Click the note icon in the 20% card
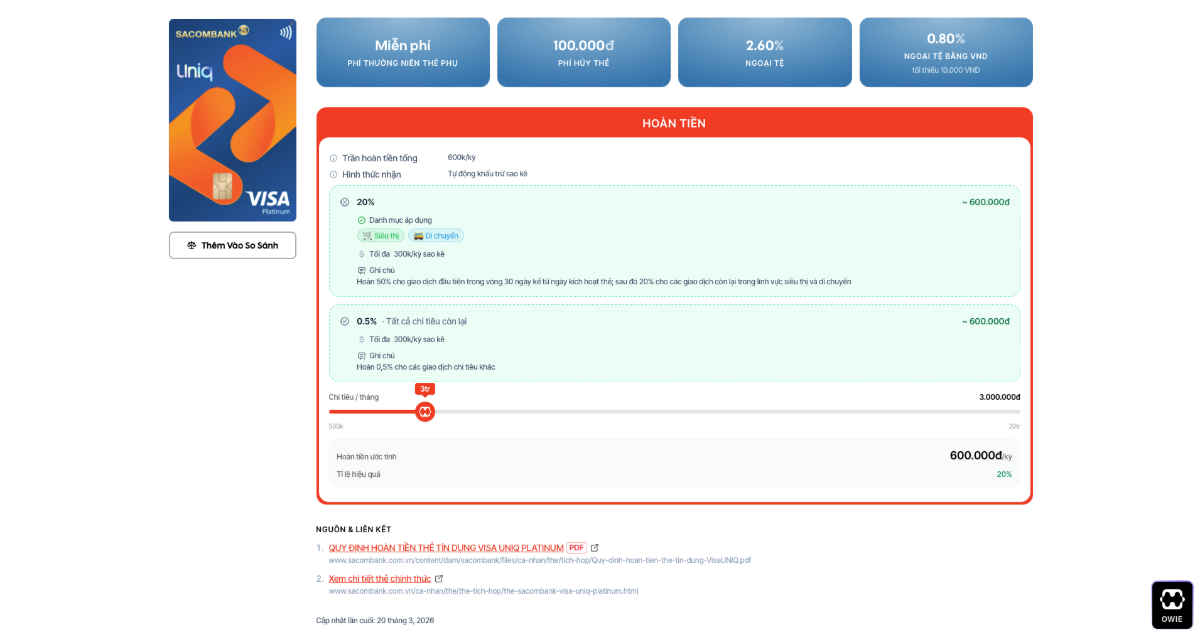1200x642 pixels. point(362,270)
